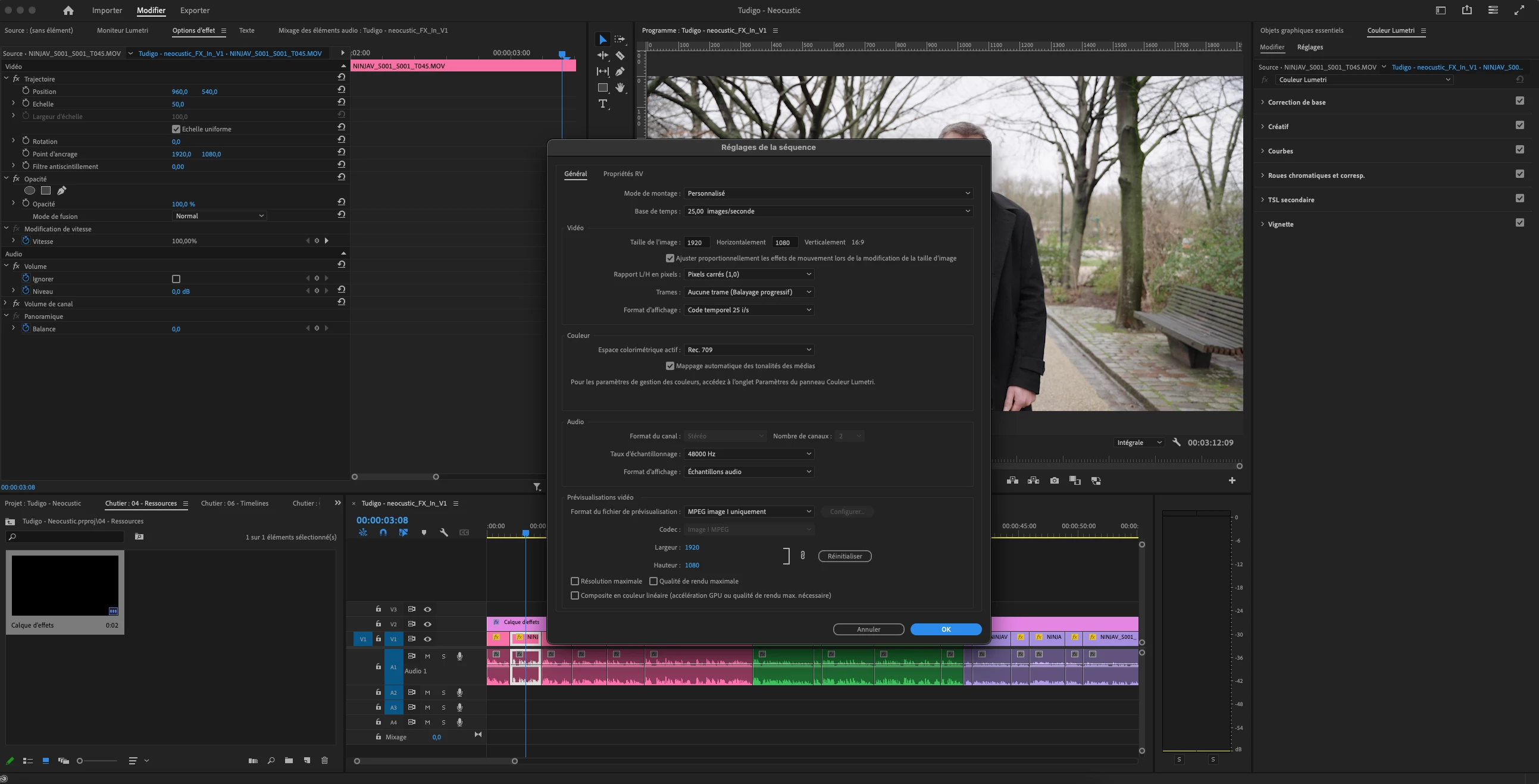Select the Pen tool in the tools panel
1539x784 pixels.
pyautogui.click(x=620, y=71)
